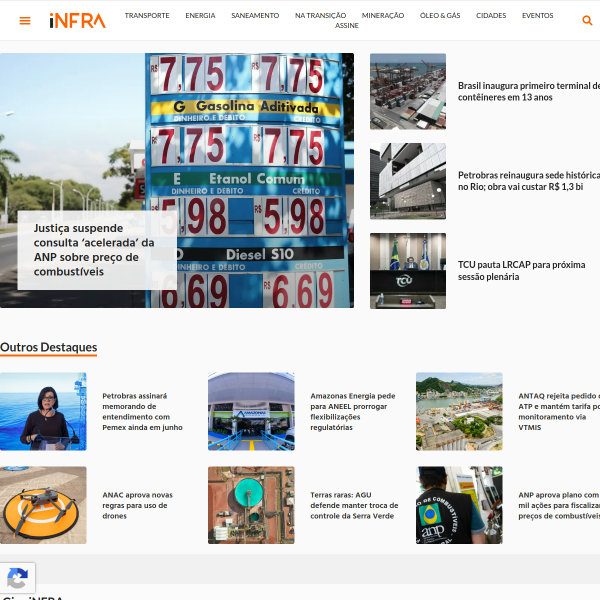Read Brasil inaugura primeiro terminal de contêineres

pos(529,91)
